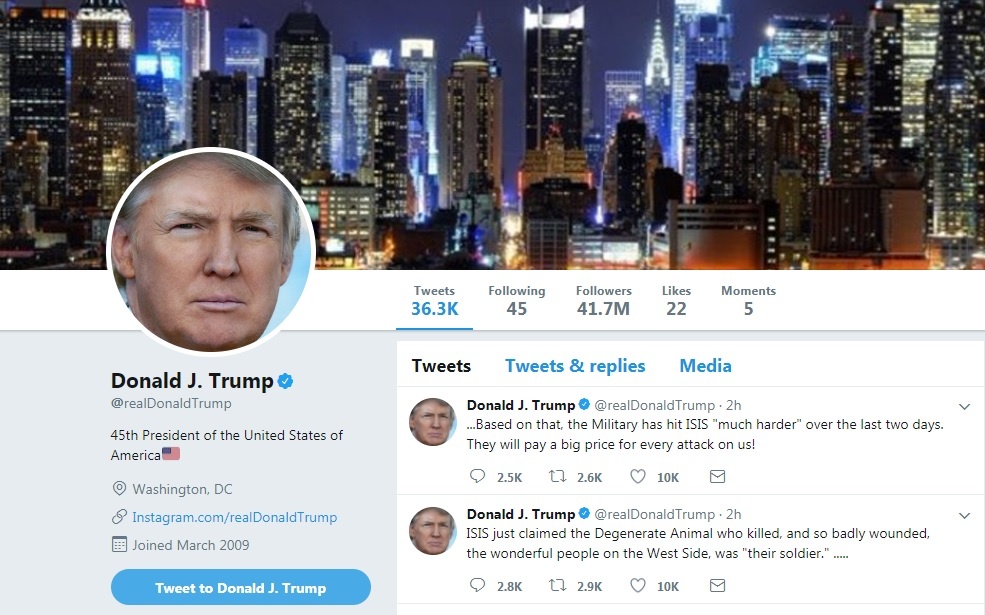Image resolution: width=985 pixels, height=615 pixels.
Task: Retweet the 'Based on that, the Military' tweet
Action: click(557, 476)
